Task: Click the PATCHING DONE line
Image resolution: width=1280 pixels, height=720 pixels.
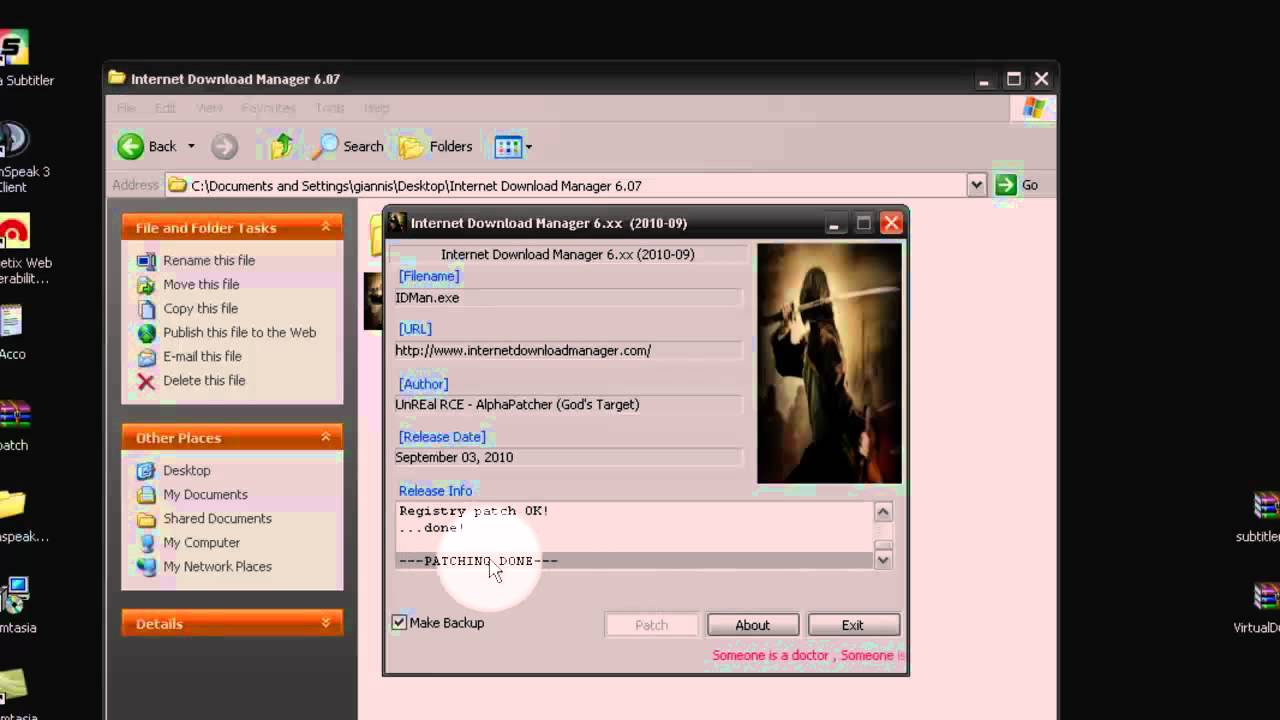Action: tap(479, 561)
